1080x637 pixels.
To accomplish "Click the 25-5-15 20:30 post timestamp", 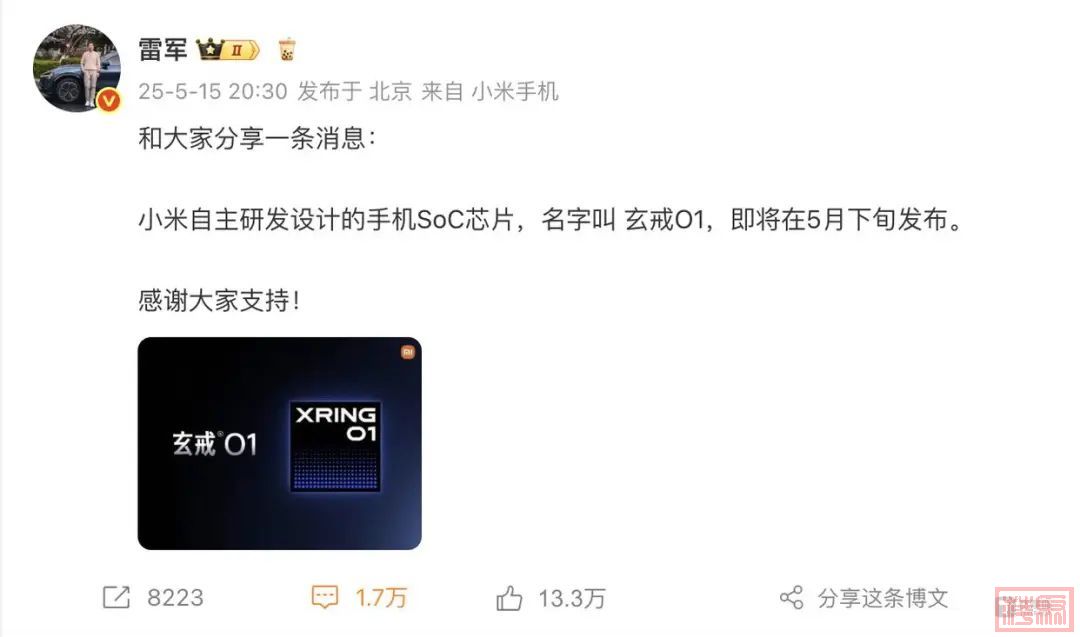I will pyautogui.click(x=213, y=92).
